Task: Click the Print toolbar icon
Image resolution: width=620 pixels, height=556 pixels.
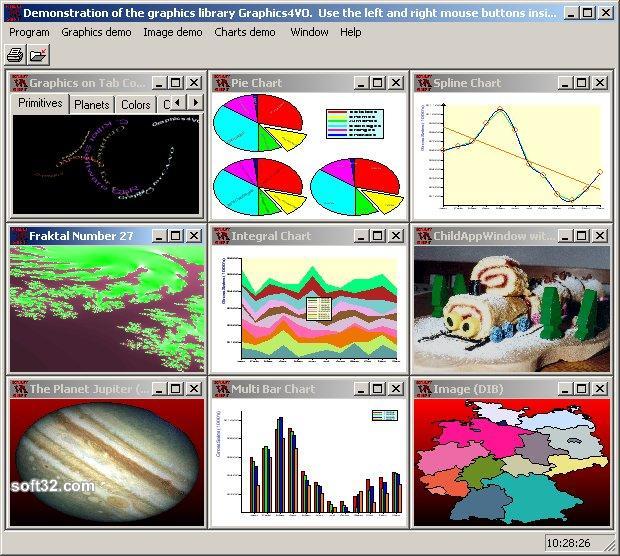Action: (x=15, y=55)
